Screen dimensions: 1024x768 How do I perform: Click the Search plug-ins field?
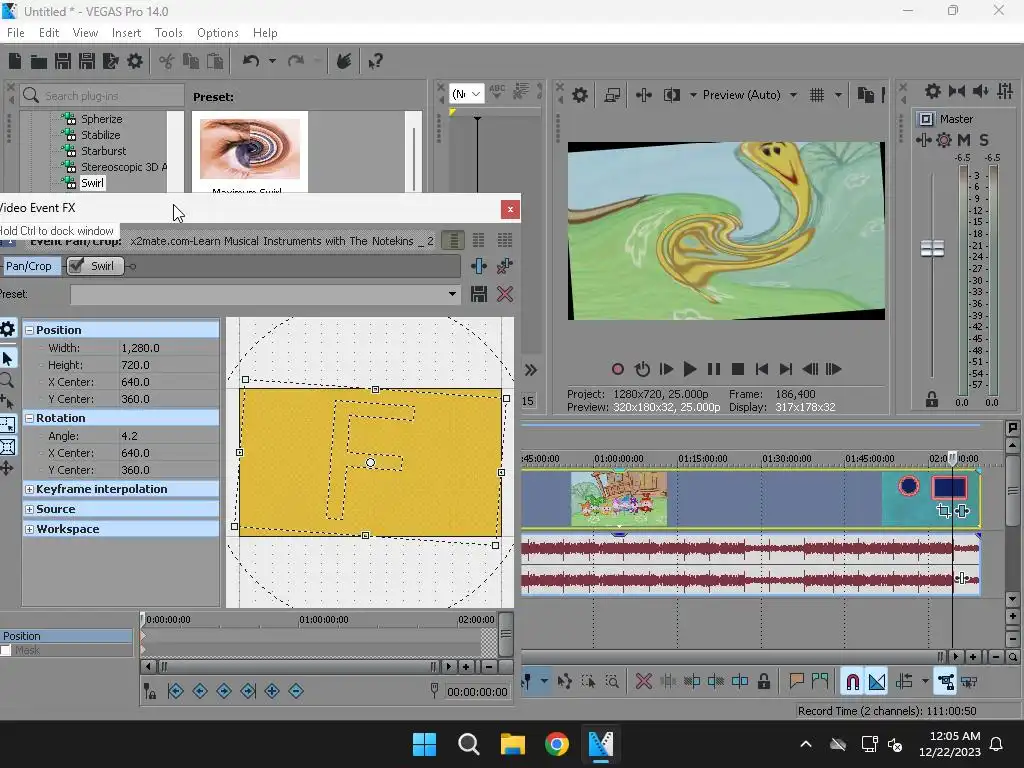point(103,95)
